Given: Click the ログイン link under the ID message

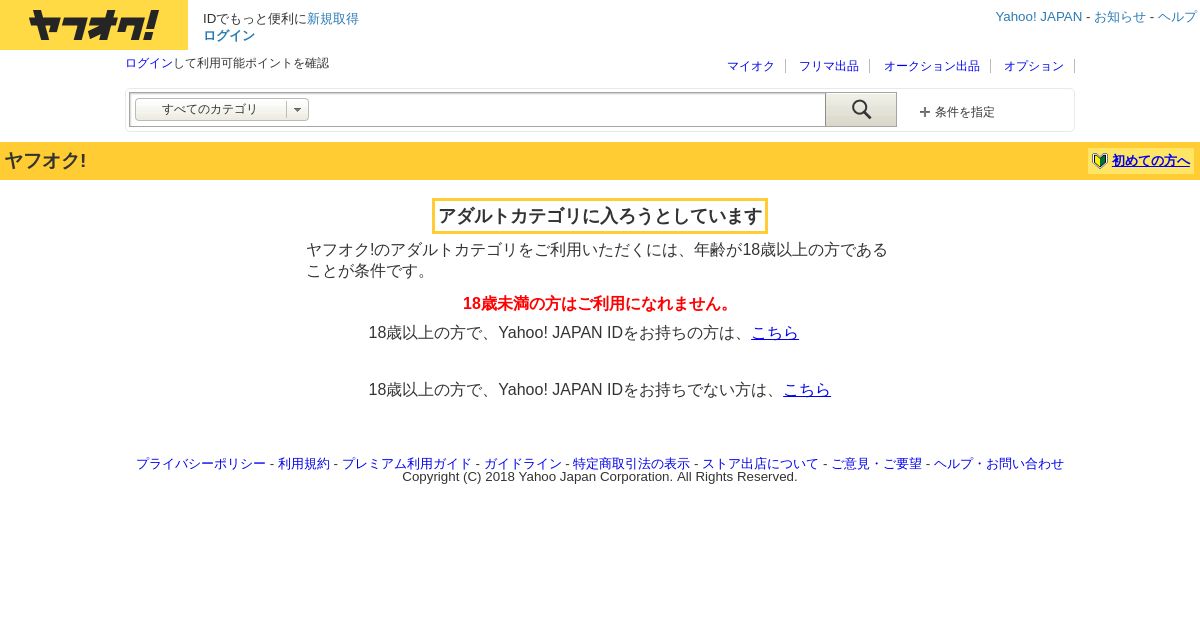Looking at the screenshot, I should pyautogui.click(x=229, y=36).
